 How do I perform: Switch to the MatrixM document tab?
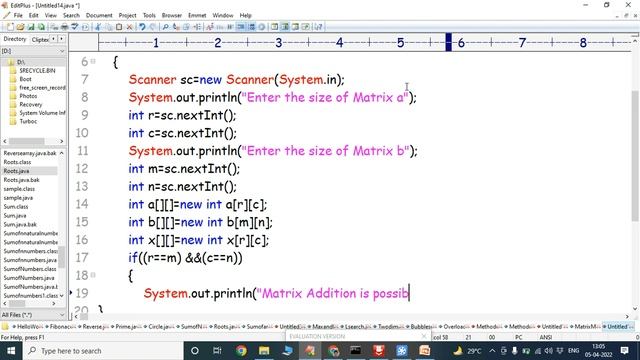pos(586,327)
